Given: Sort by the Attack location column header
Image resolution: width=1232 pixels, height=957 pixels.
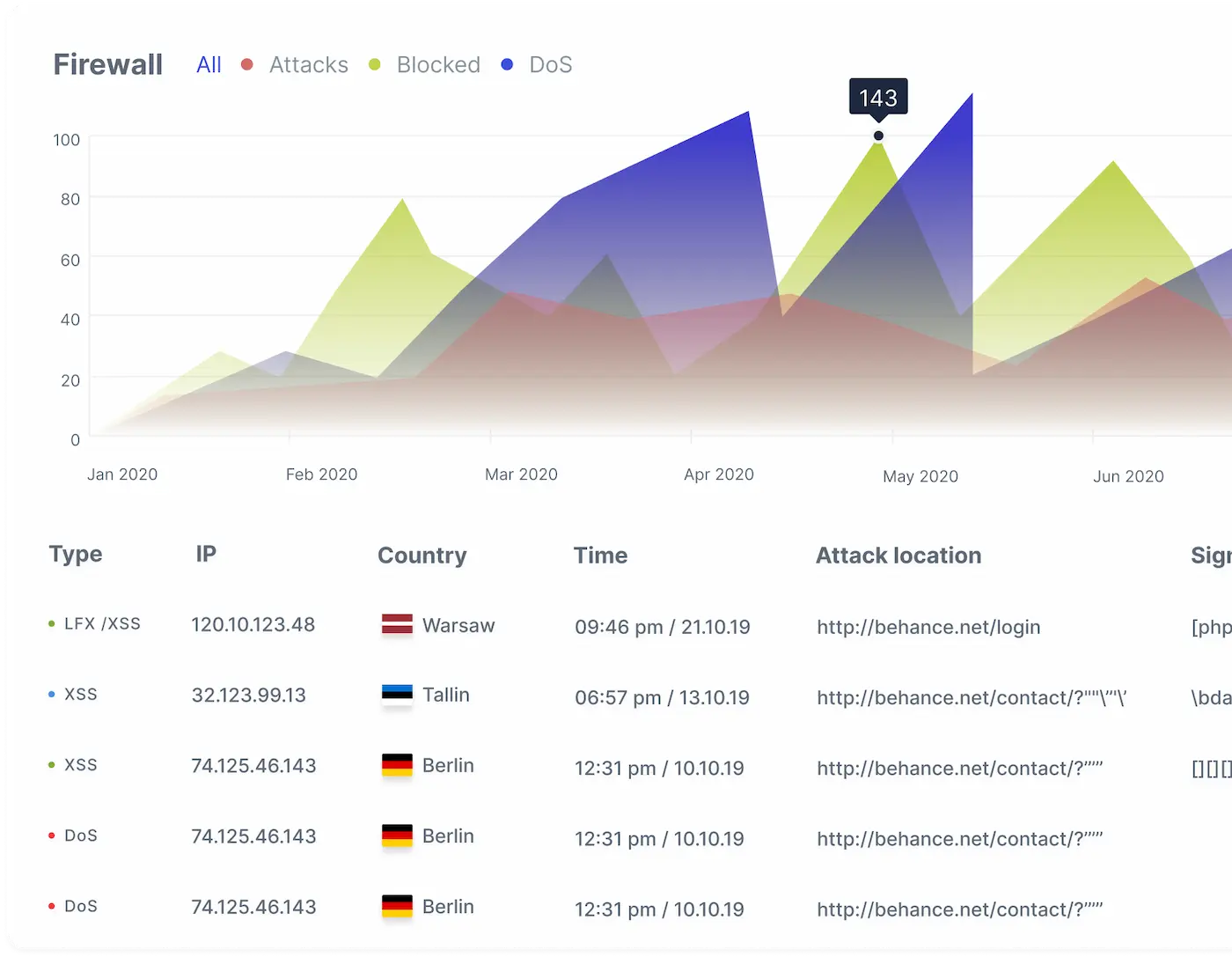Looking at the screenshot, I should (x=898, y=556).
